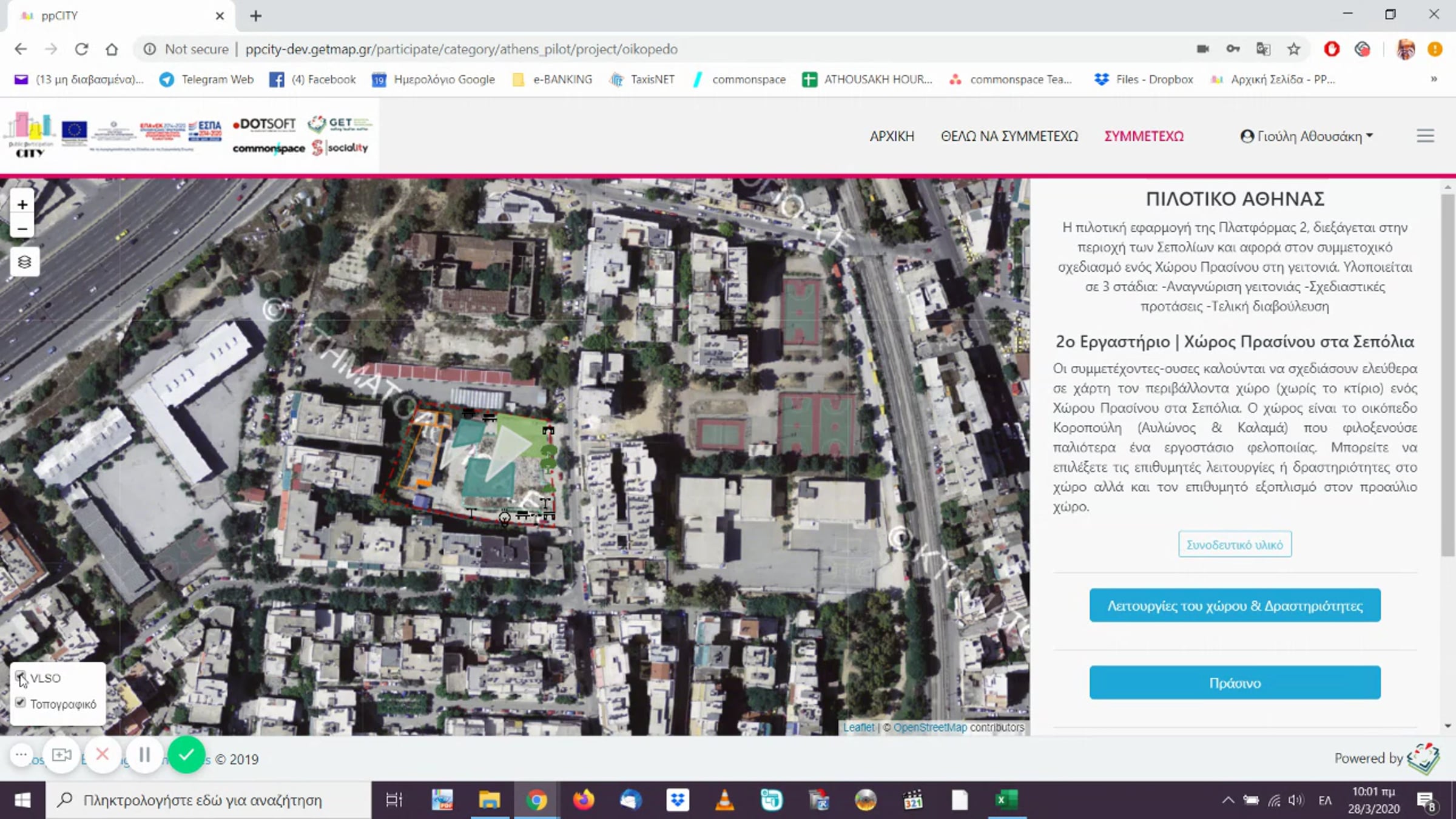Go to ΑΡΧΙΚΗ menu item
Image resolution: width=1456 pixels, height=819 pixels.
(x=892, y=136)
